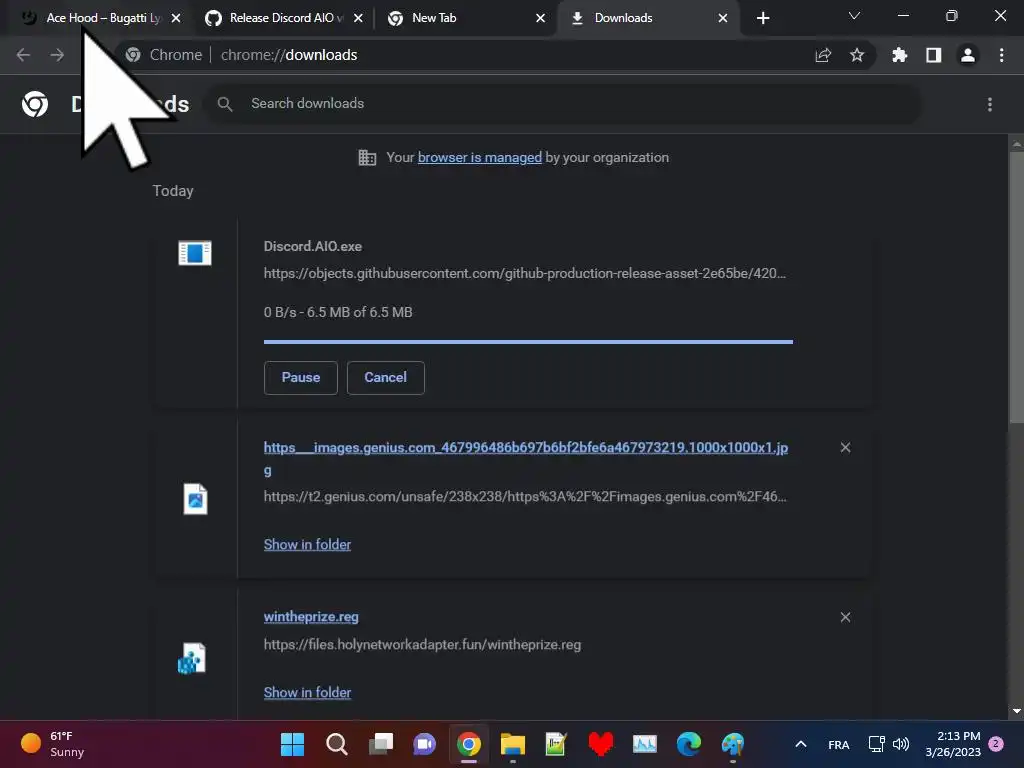Click the Search downloads field
This screenshot has height=768, width=1024.
click(x=564, y=104)
